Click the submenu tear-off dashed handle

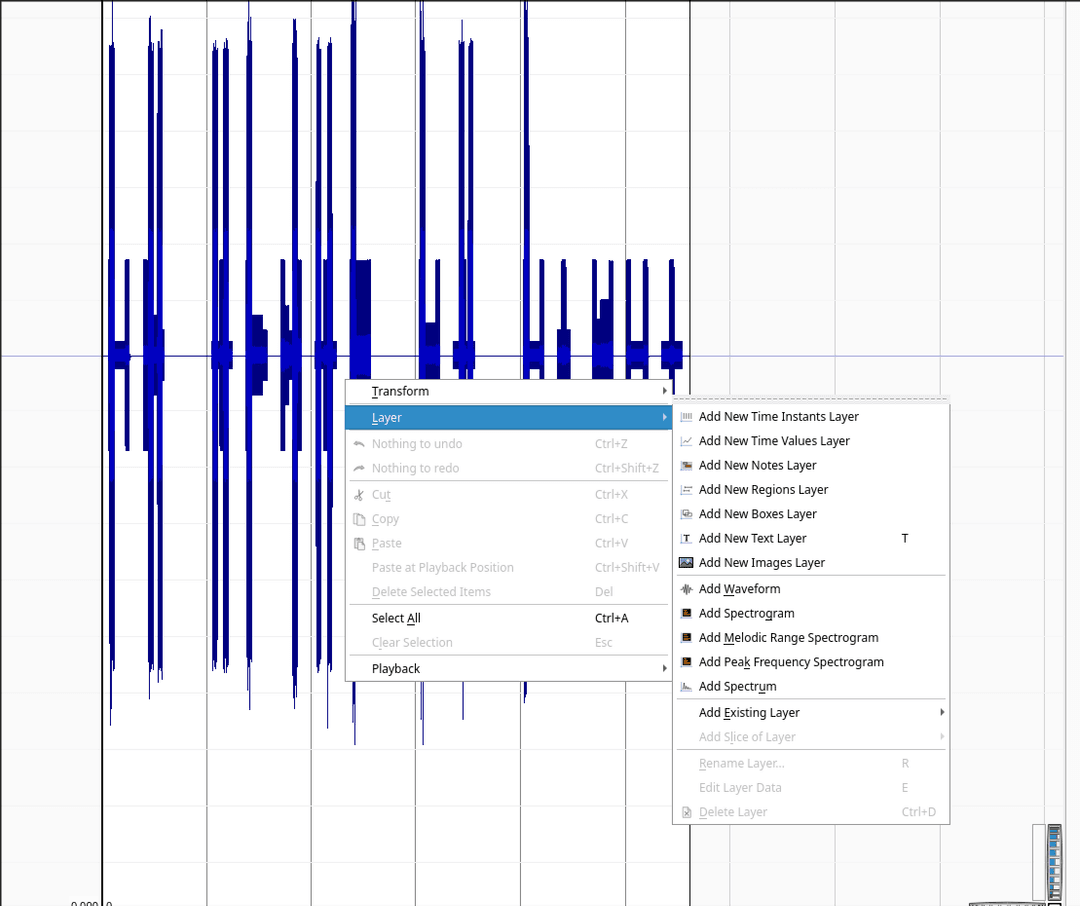tap(811, 399)
